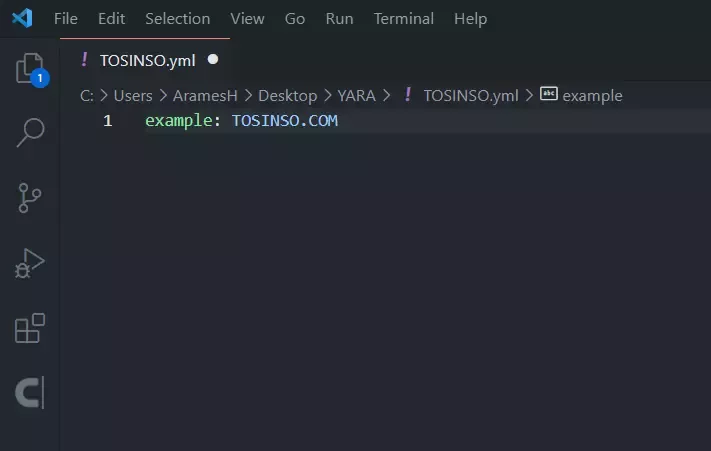Viewport: 711px width, 451px height.
Task: Click the VS Code logo icon
Action: [22, 19]
